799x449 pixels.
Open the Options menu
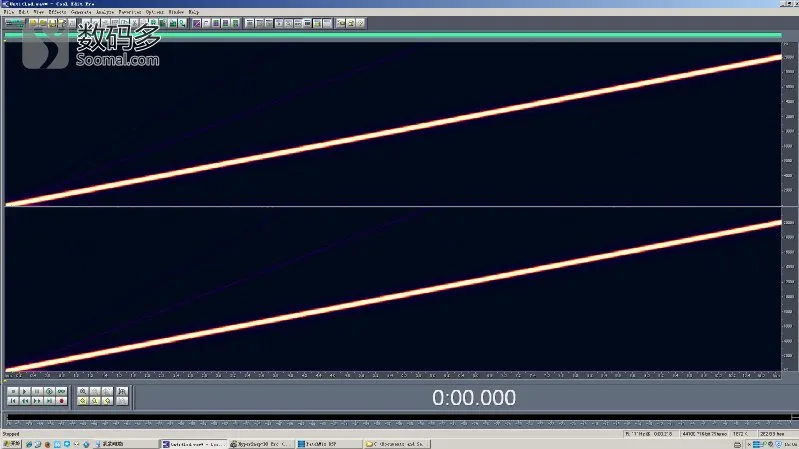point(155,12)
